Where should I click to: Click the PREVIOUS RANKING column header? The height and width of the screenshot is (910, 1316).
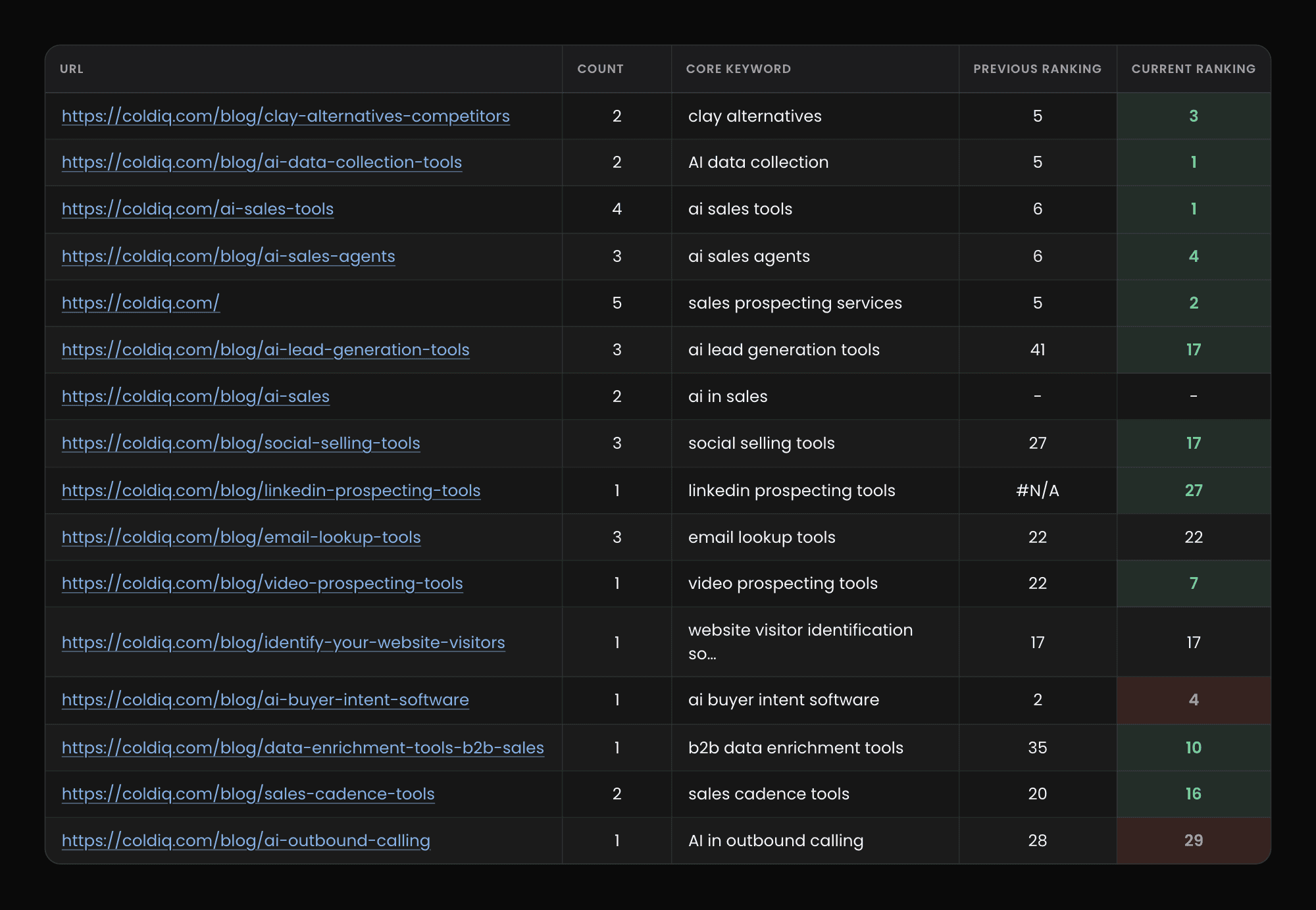[1038, 69]
